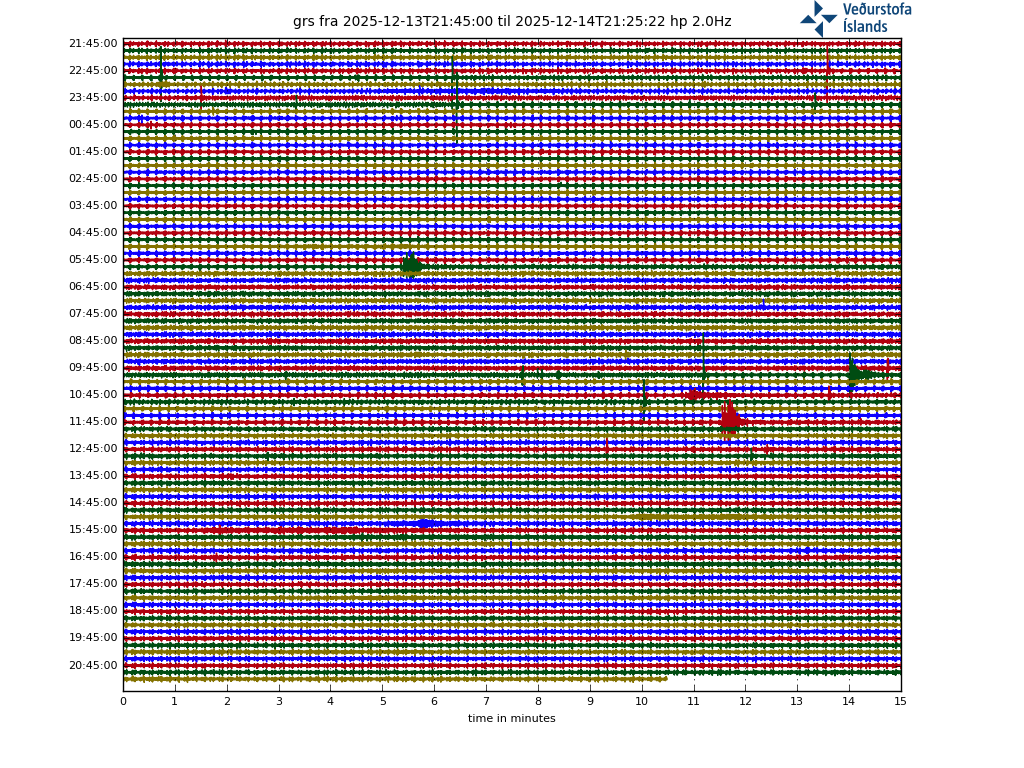
Task: Select the 21:45:00 time label
Action: (93, 44)
